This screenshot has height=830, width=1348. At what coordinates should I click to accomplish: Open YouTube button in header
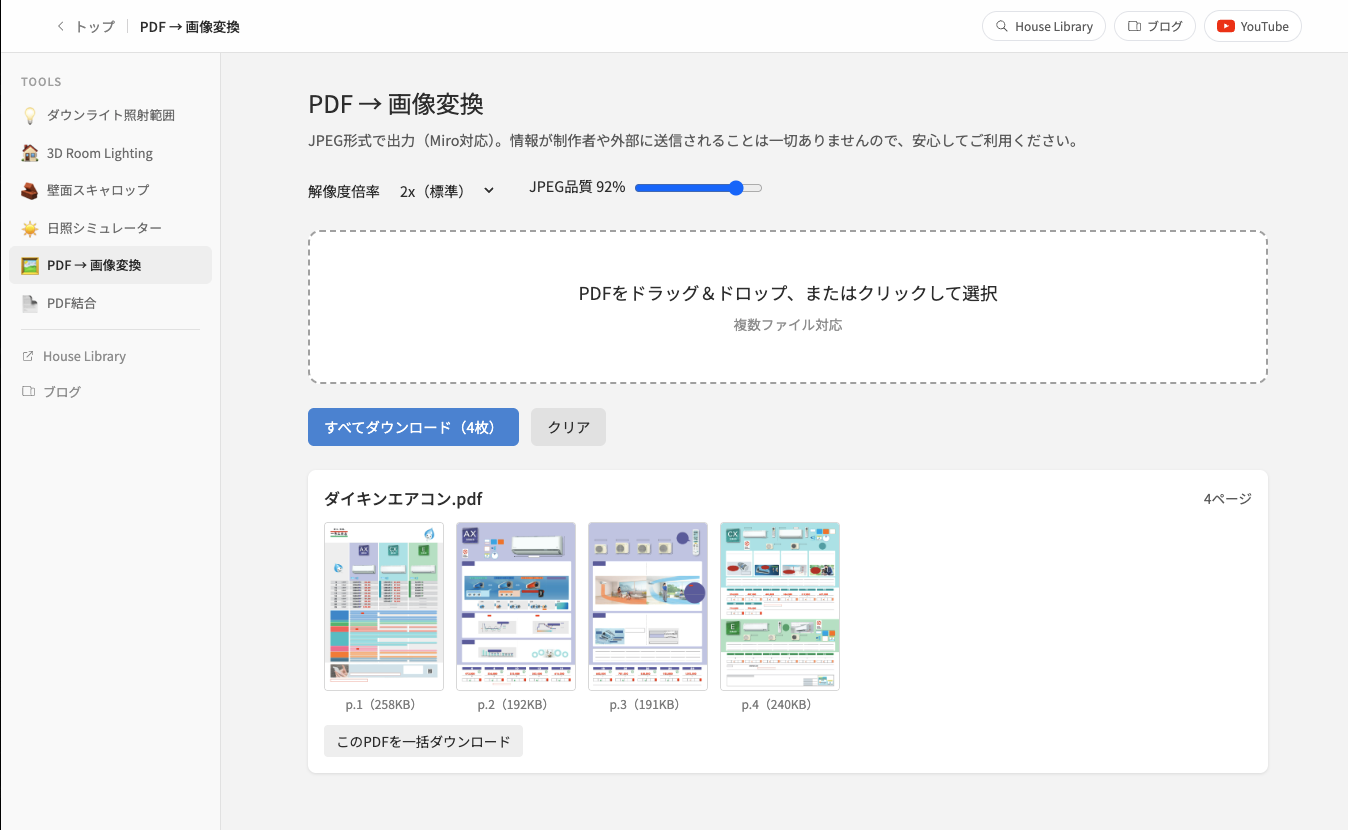[1252, 27]
